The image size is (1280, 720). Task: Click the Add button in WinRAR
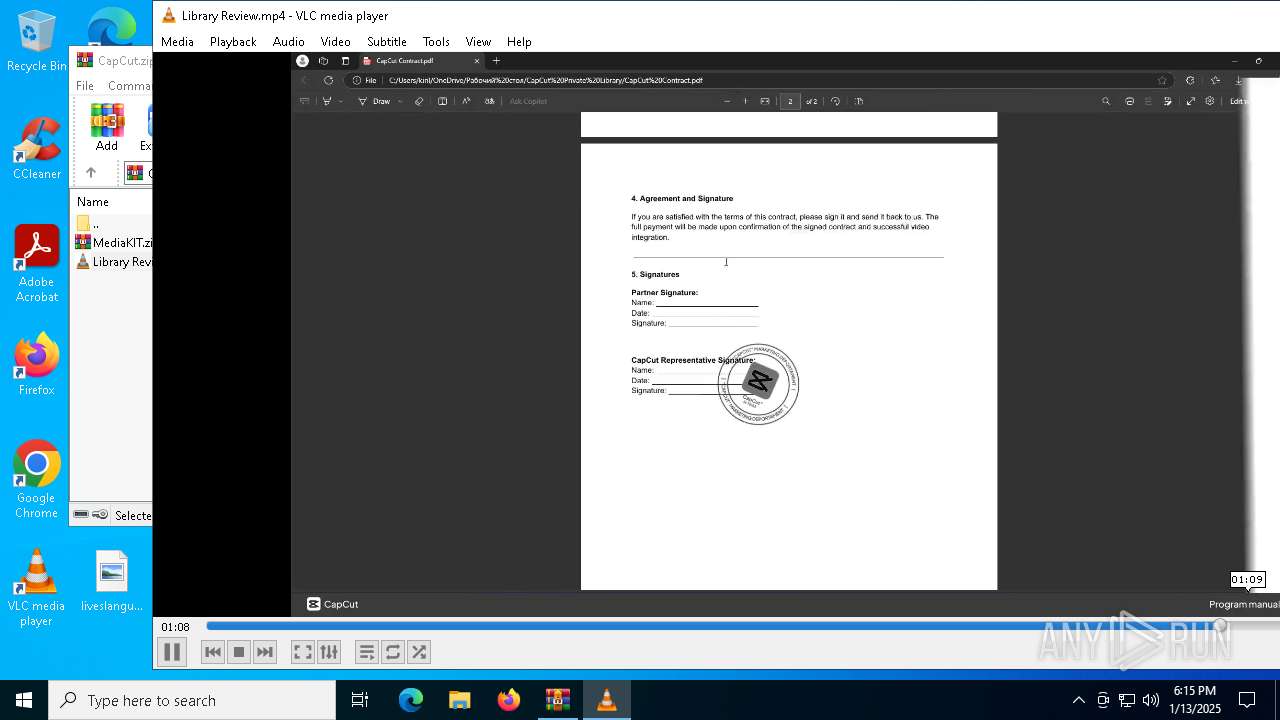107,127
